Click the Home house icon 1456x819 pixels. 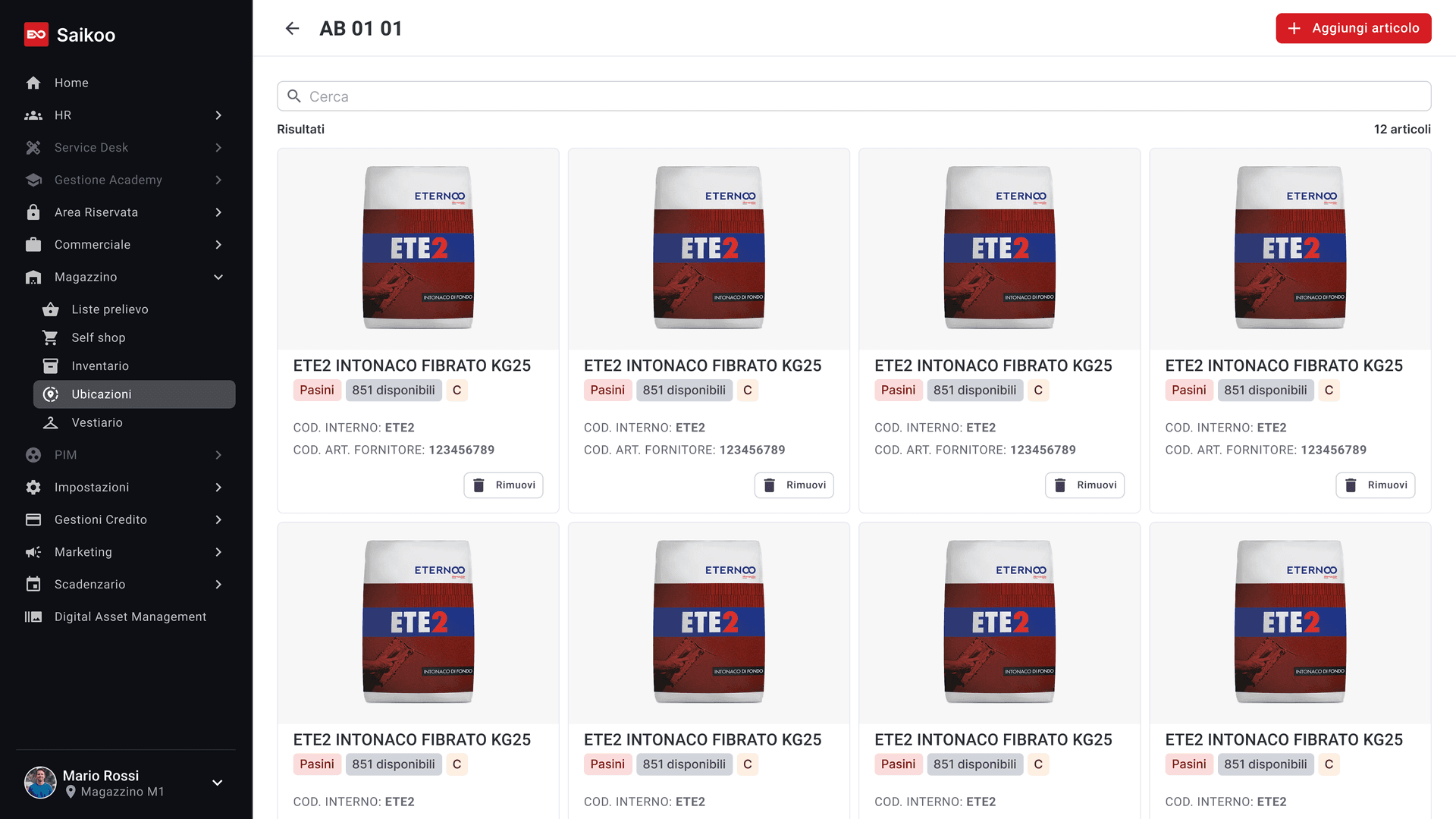[33, 83]
